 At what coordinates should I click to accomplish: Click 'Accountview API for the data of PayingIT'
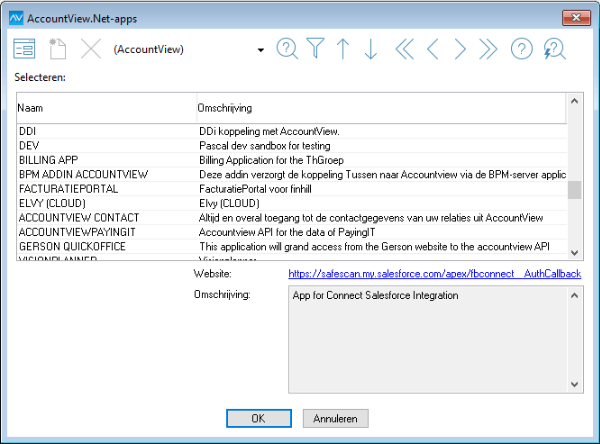point(287,232)
